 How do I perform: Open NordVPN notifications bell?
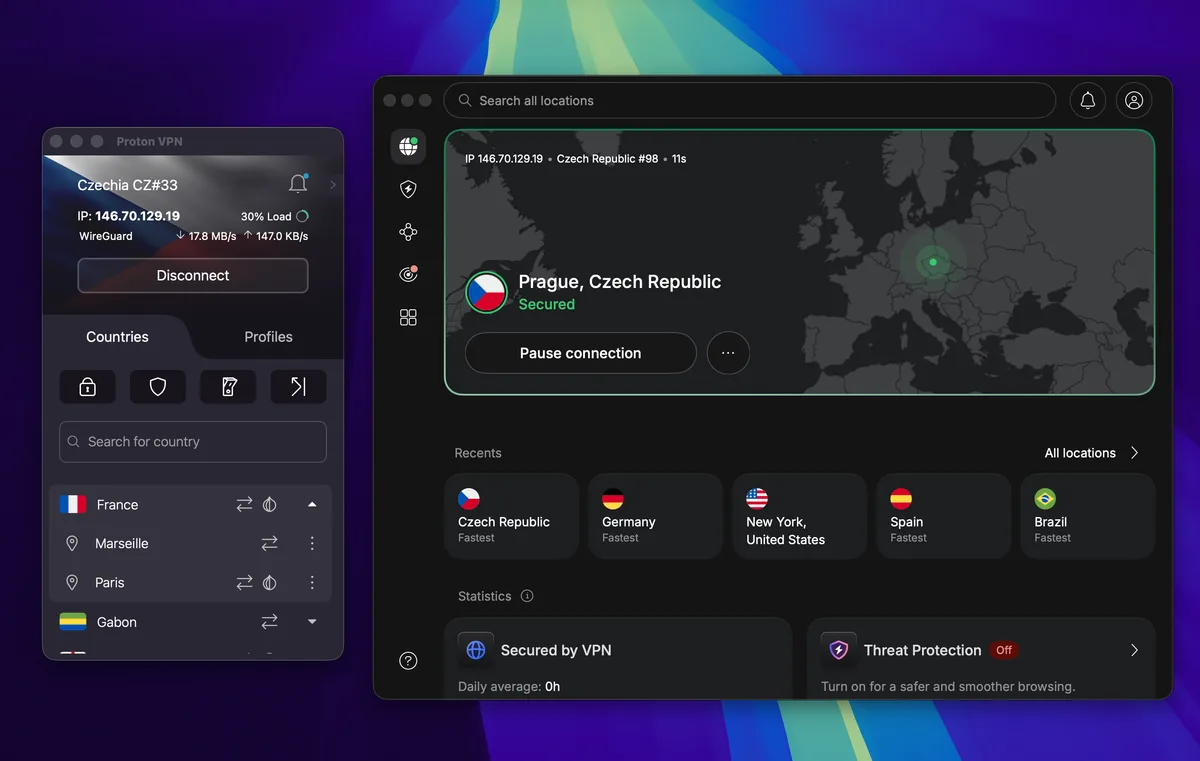1088,100
